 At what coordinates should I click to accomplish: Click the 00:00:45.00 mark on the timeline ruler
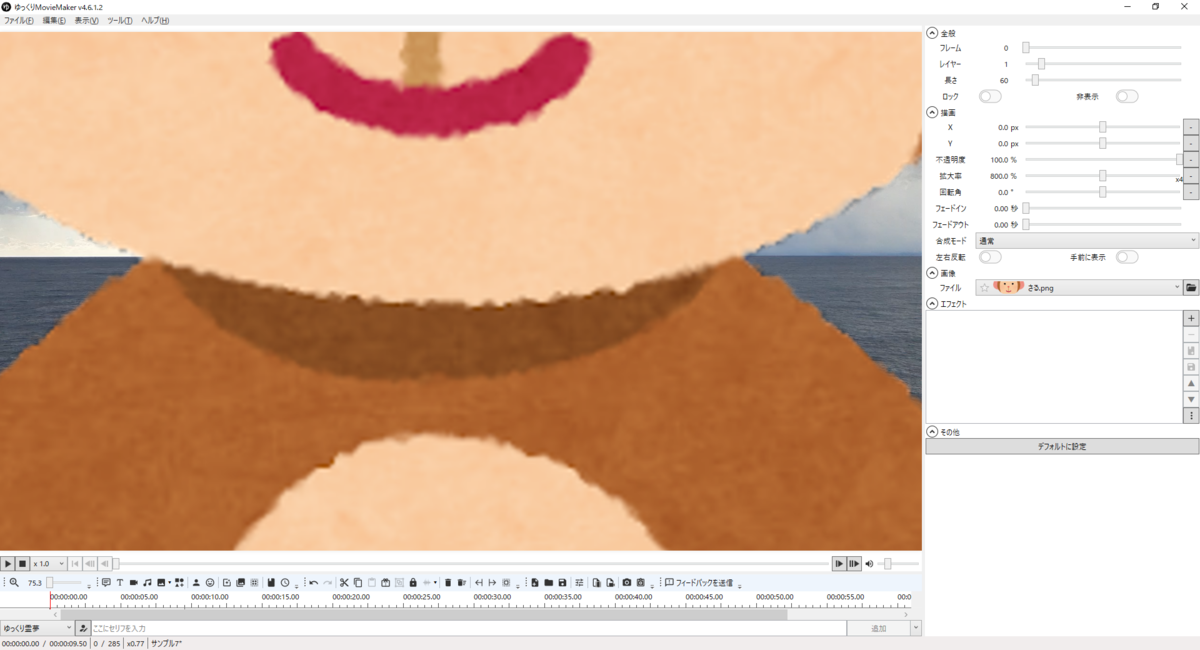705,597
